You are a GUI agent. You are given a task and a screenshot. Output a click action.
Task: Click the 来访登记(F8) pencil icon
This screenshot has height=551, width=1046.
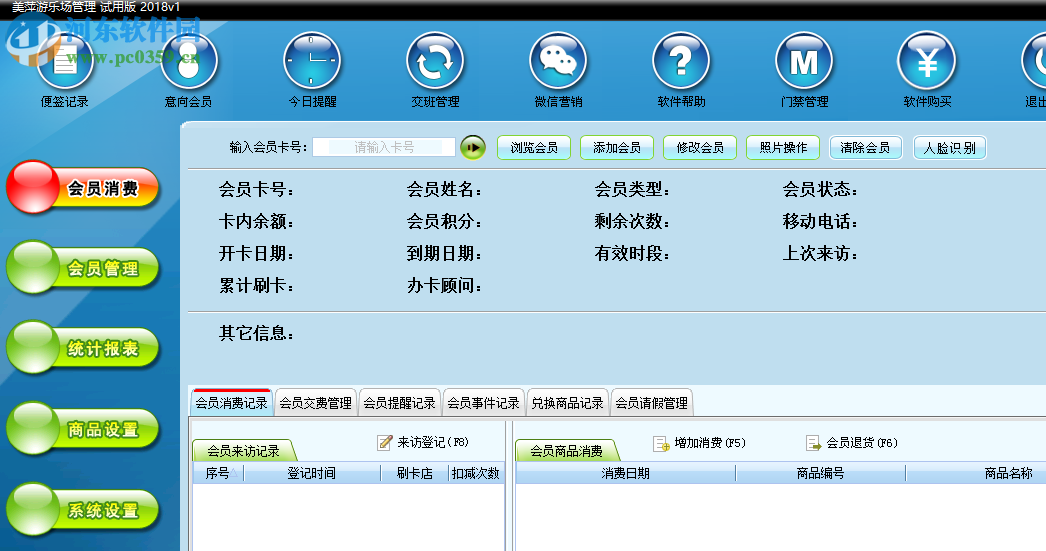click(384, 442)
